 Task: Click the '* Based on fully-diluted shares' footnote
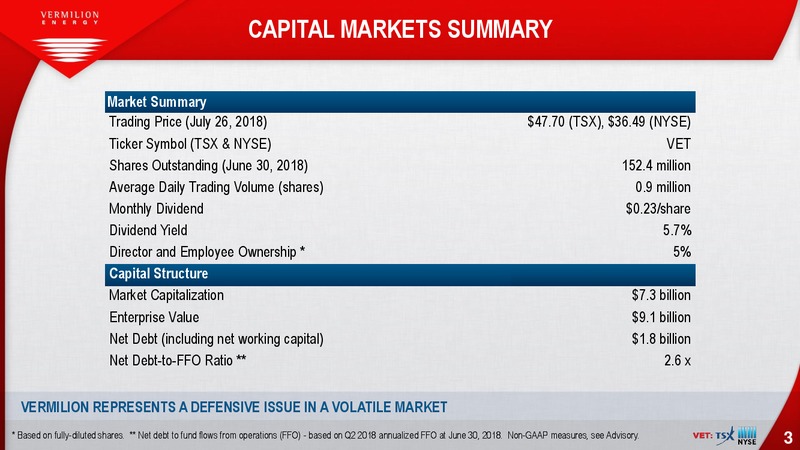67,435
